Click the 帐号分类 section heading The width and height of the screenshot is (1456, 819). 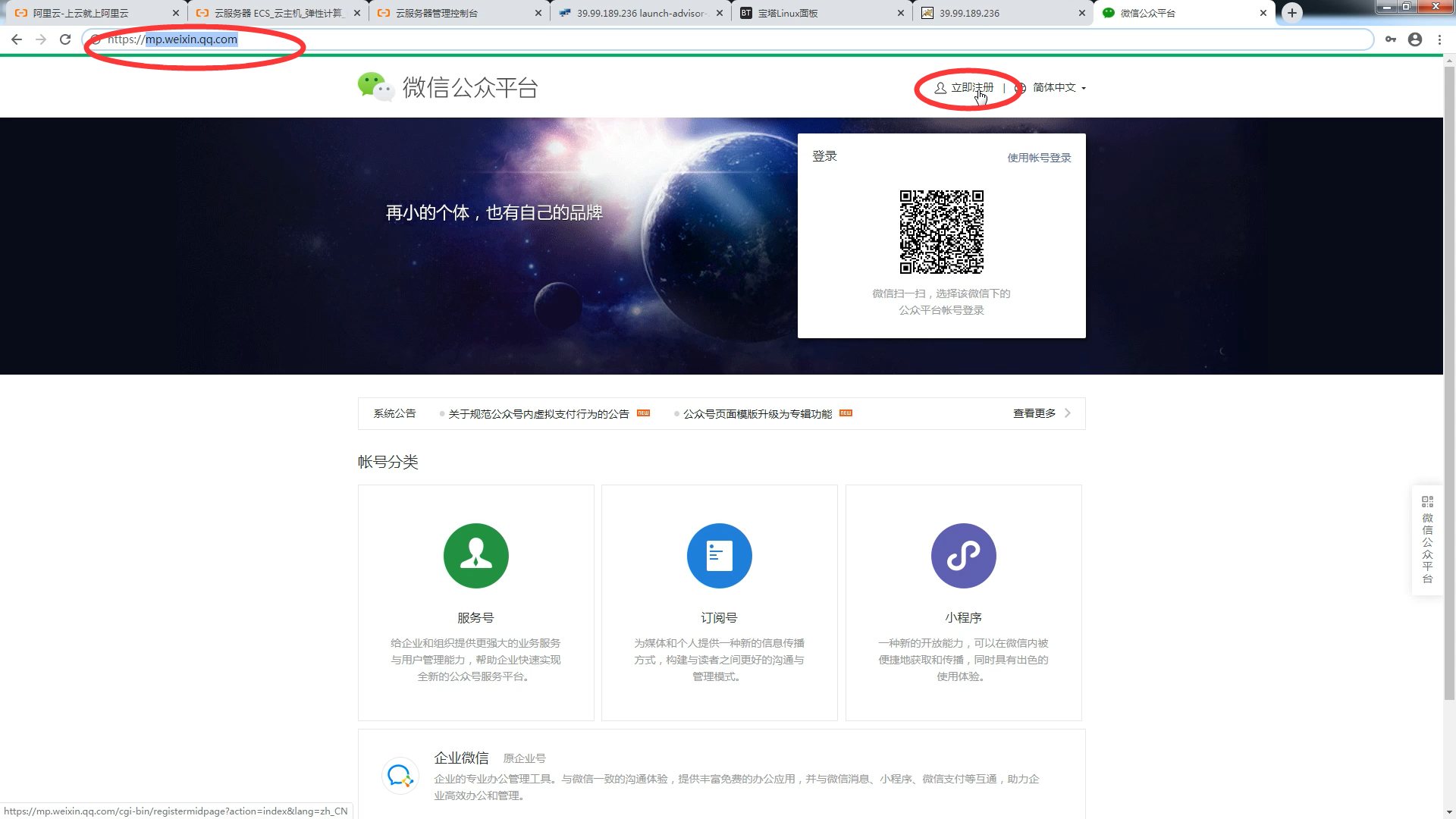click(388, 462)
